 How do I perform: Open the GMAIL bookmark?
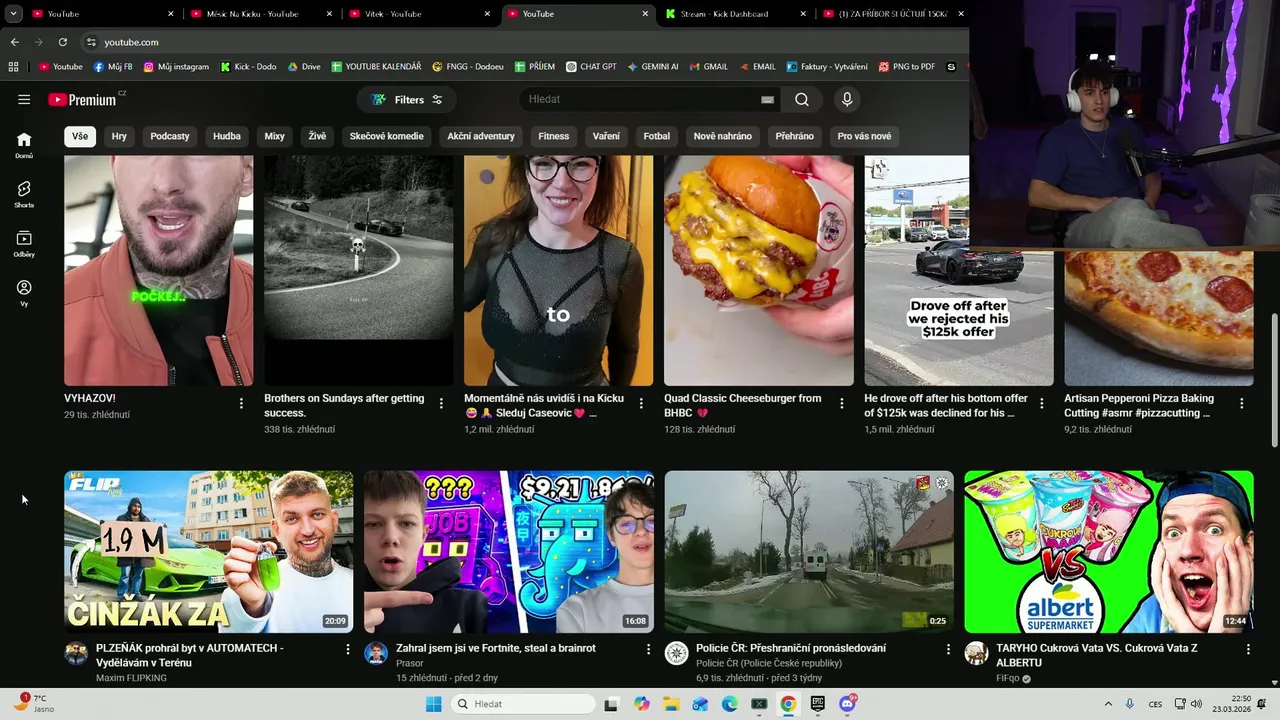tap(708, 67)
